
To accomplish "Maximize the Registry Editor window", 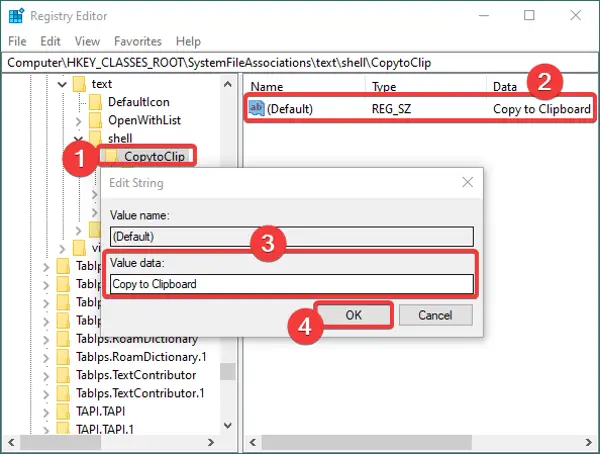I will (x=529, y=16).
